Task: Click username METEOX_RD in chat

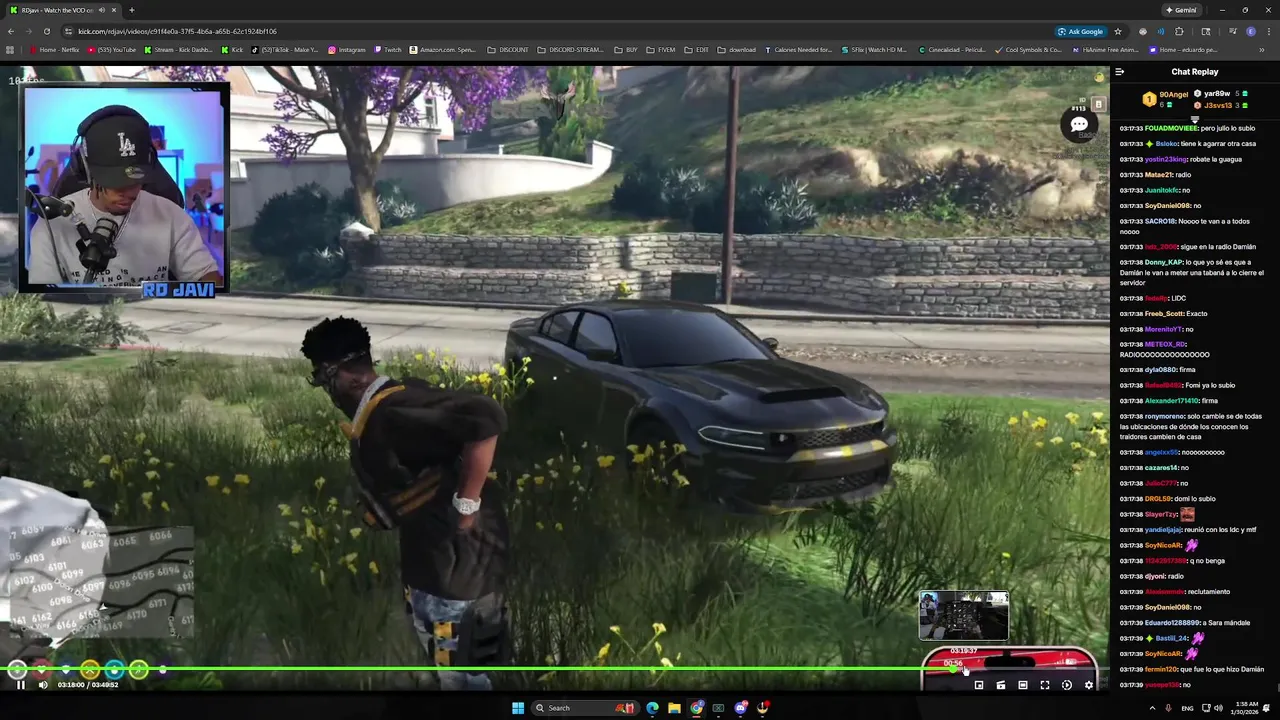Action: (x=1165, y=344)
